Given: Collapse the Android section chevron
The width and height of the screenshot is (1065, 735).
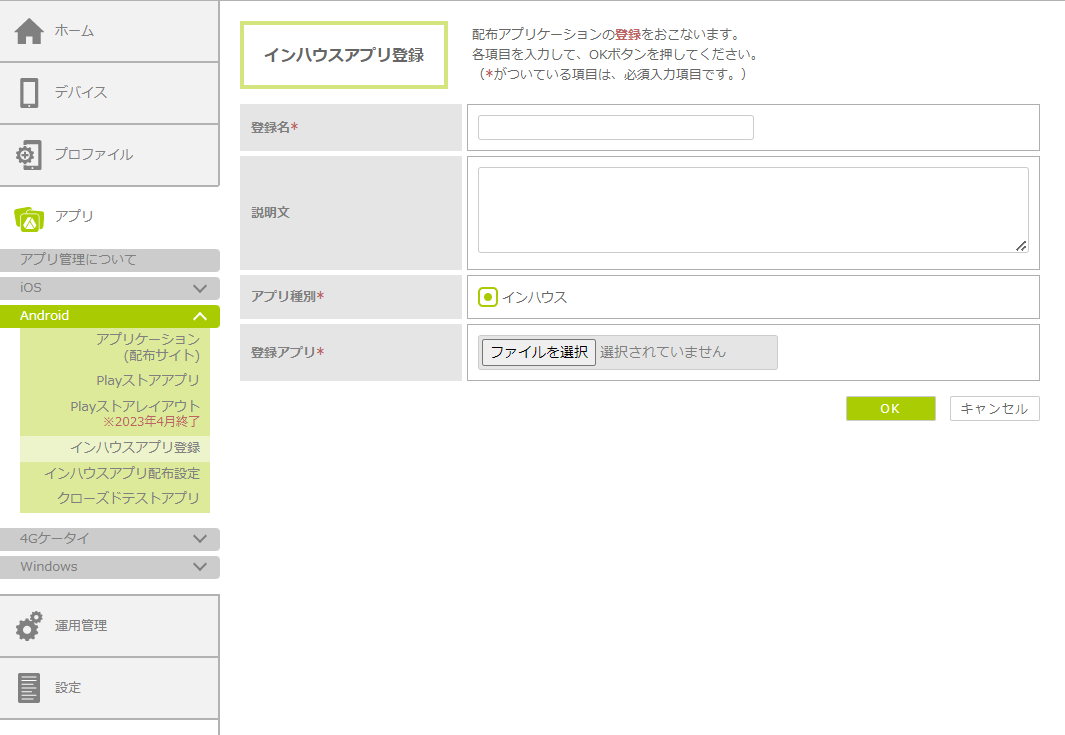Looking at the screenshot, I should (199, 316).
